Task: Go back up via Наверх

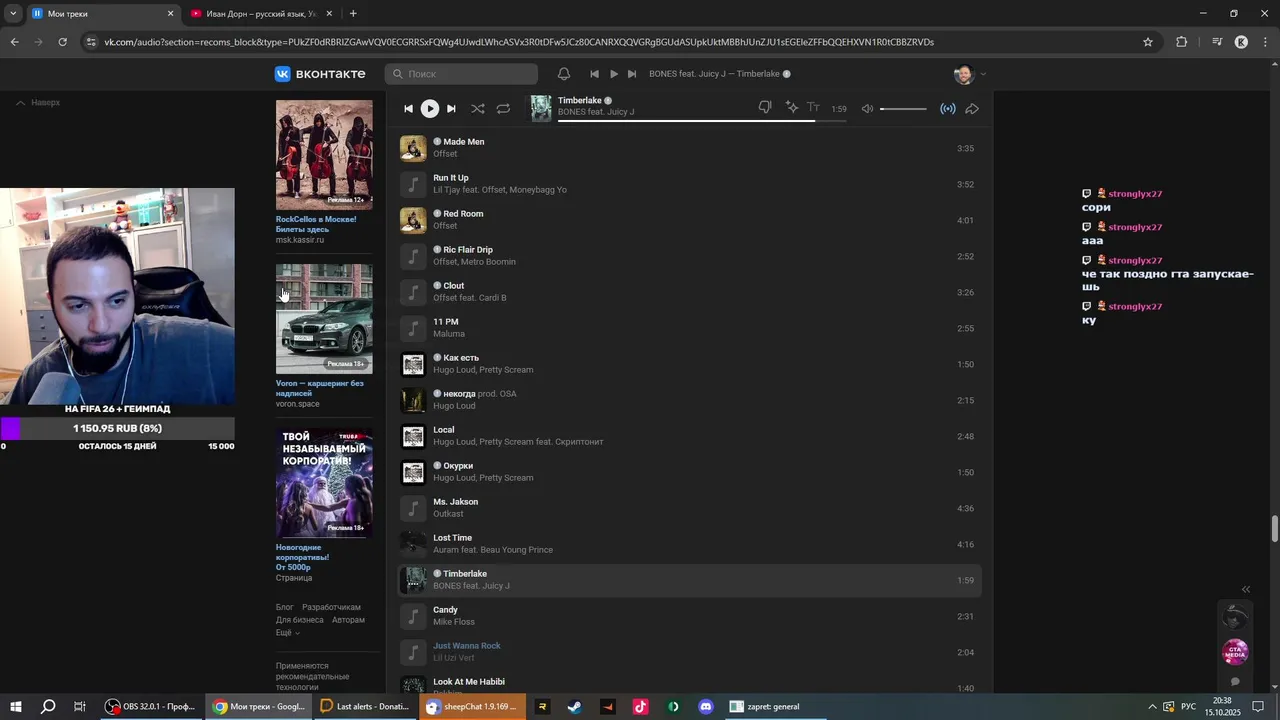Action: (37, 102)
